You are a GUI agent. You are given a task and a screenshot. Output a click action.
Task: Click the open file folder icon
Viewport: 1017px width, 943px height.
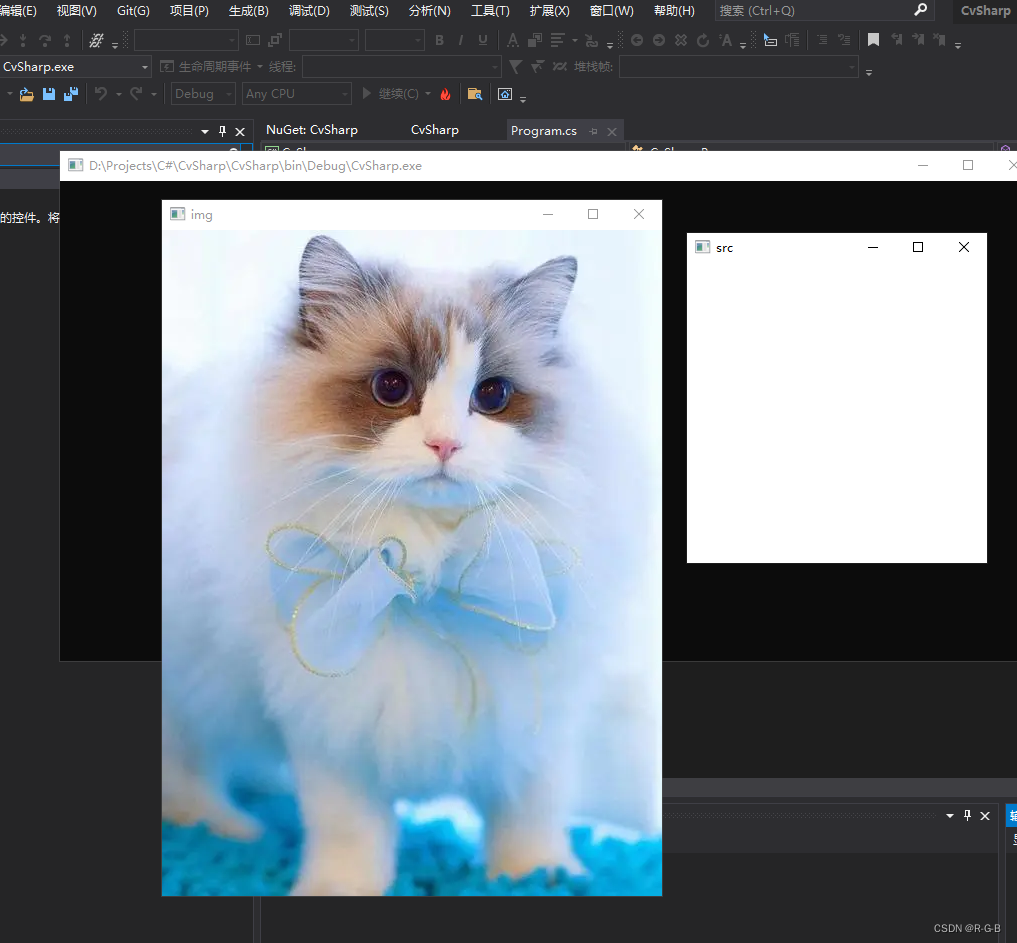click(27, 95)
